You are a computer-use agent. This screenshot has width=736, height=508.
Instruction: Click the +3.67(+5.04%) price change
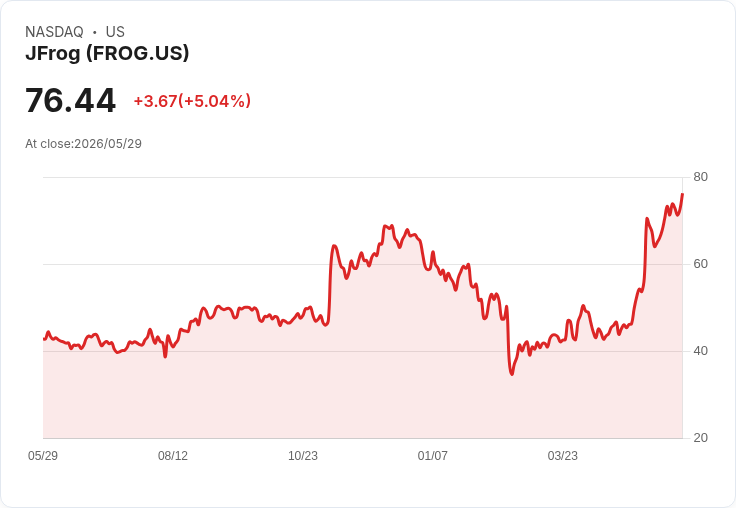click(x=192, y=101)
